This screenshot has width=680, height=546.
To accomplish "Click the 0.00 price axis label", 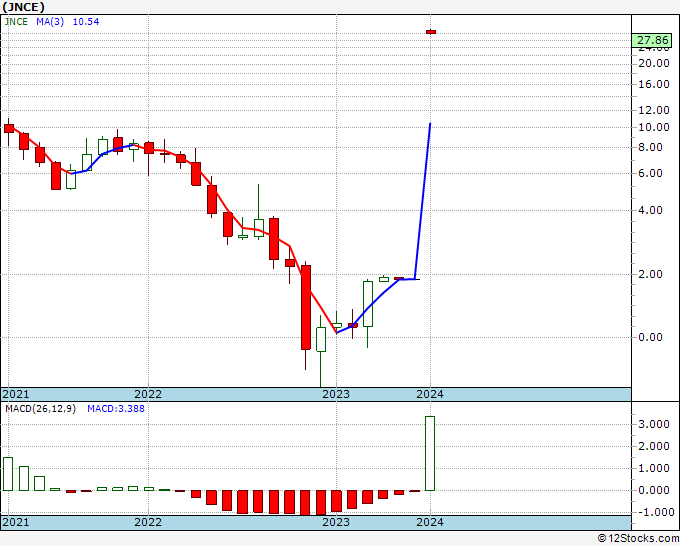I will click(x=650, y=337).
